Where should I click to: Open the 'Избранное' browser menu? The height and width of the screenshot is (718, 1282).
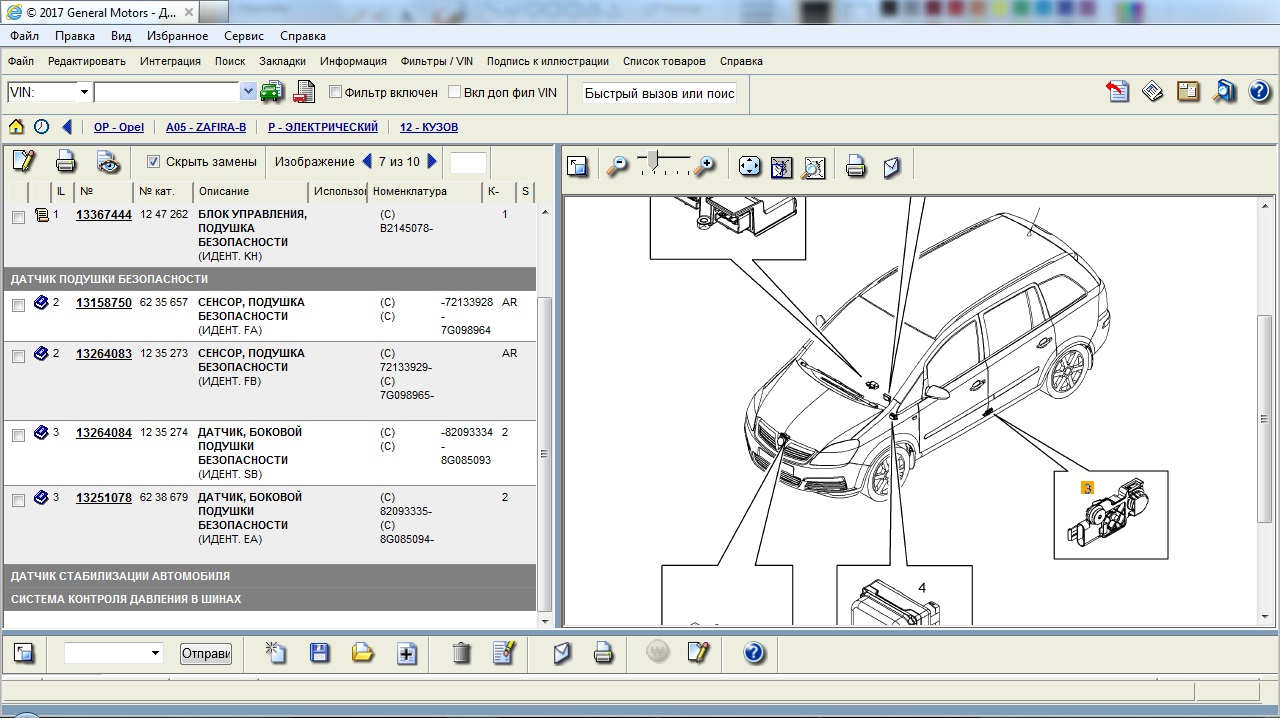(x=177, y=36)
